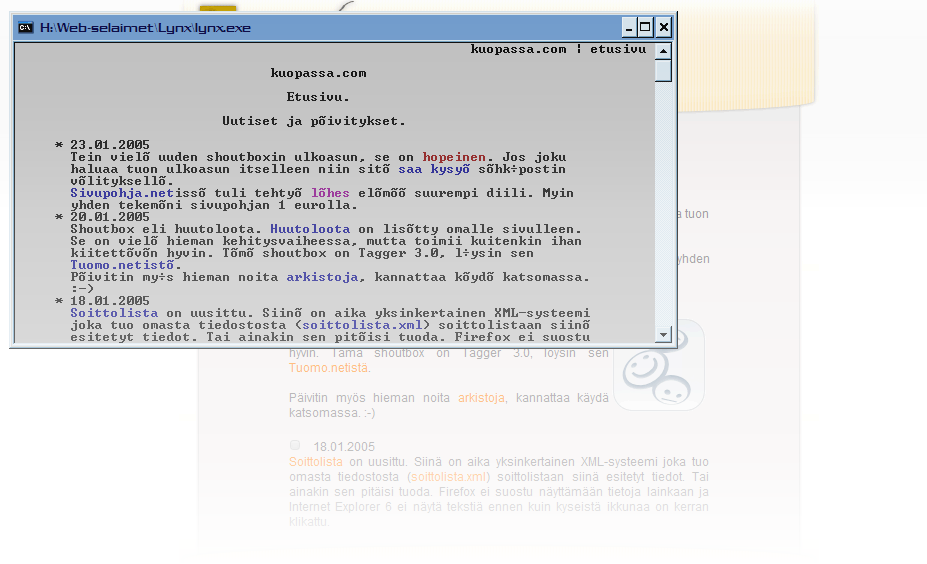Open the Huutoloota link in console
The image size is (927, 564).
coord(310,229)
